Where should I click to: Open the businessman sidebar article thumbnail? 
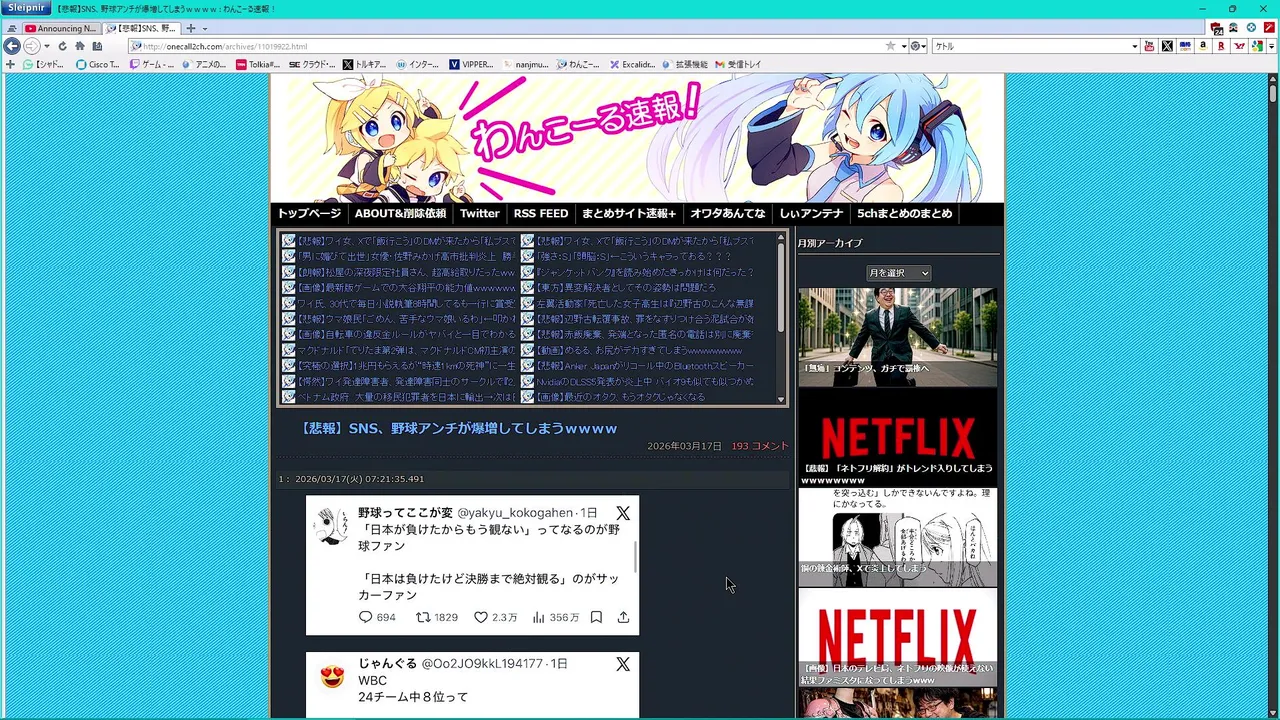(x=898, y=337)
